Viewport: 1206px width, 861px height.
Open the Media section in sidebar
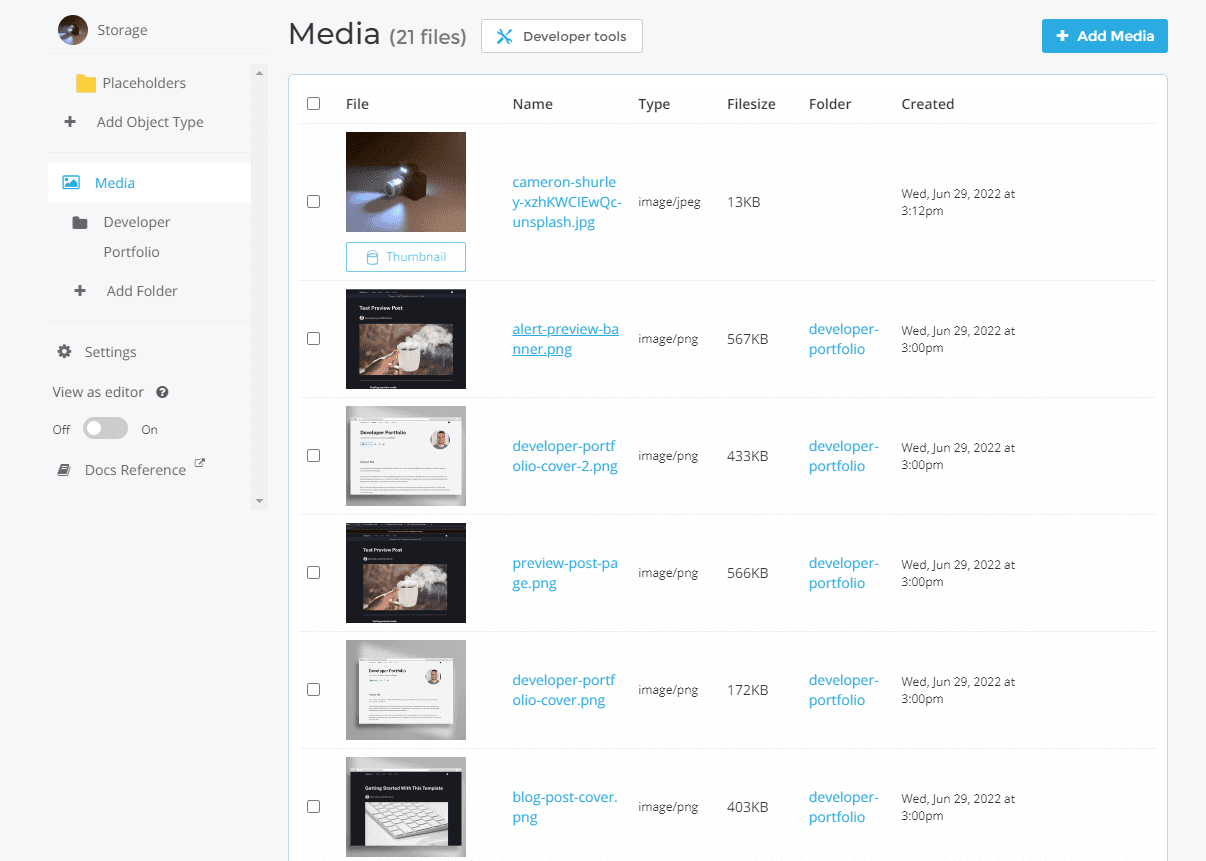pos(149,183)
